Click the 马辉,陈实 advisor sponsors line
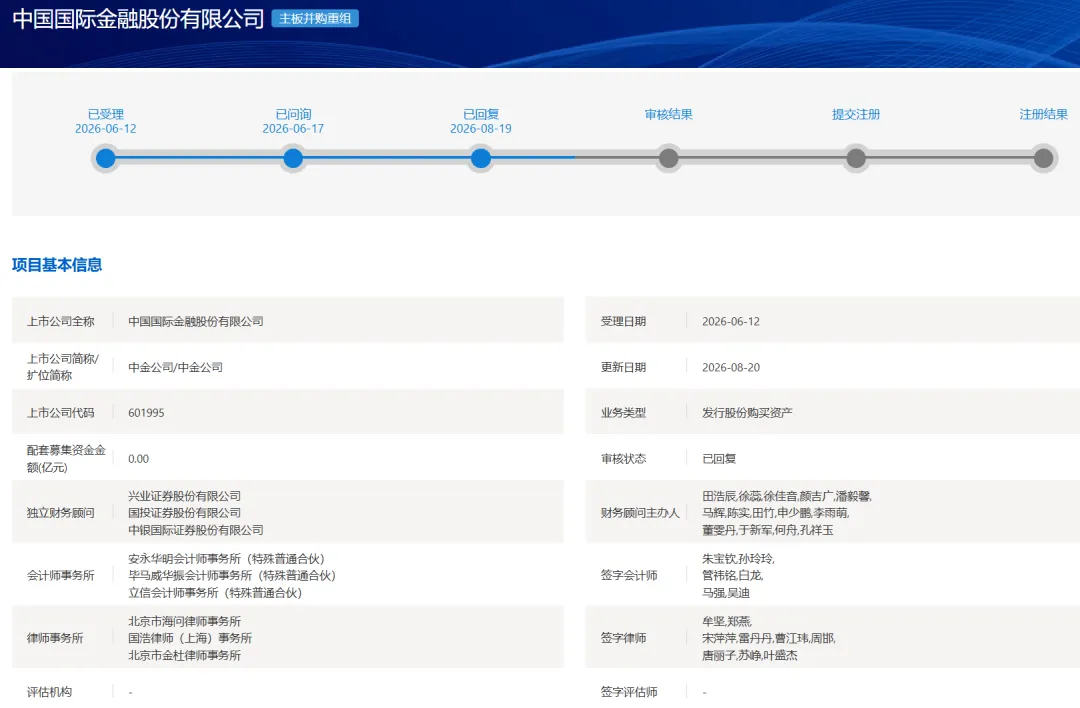 [x=776, y=512]
